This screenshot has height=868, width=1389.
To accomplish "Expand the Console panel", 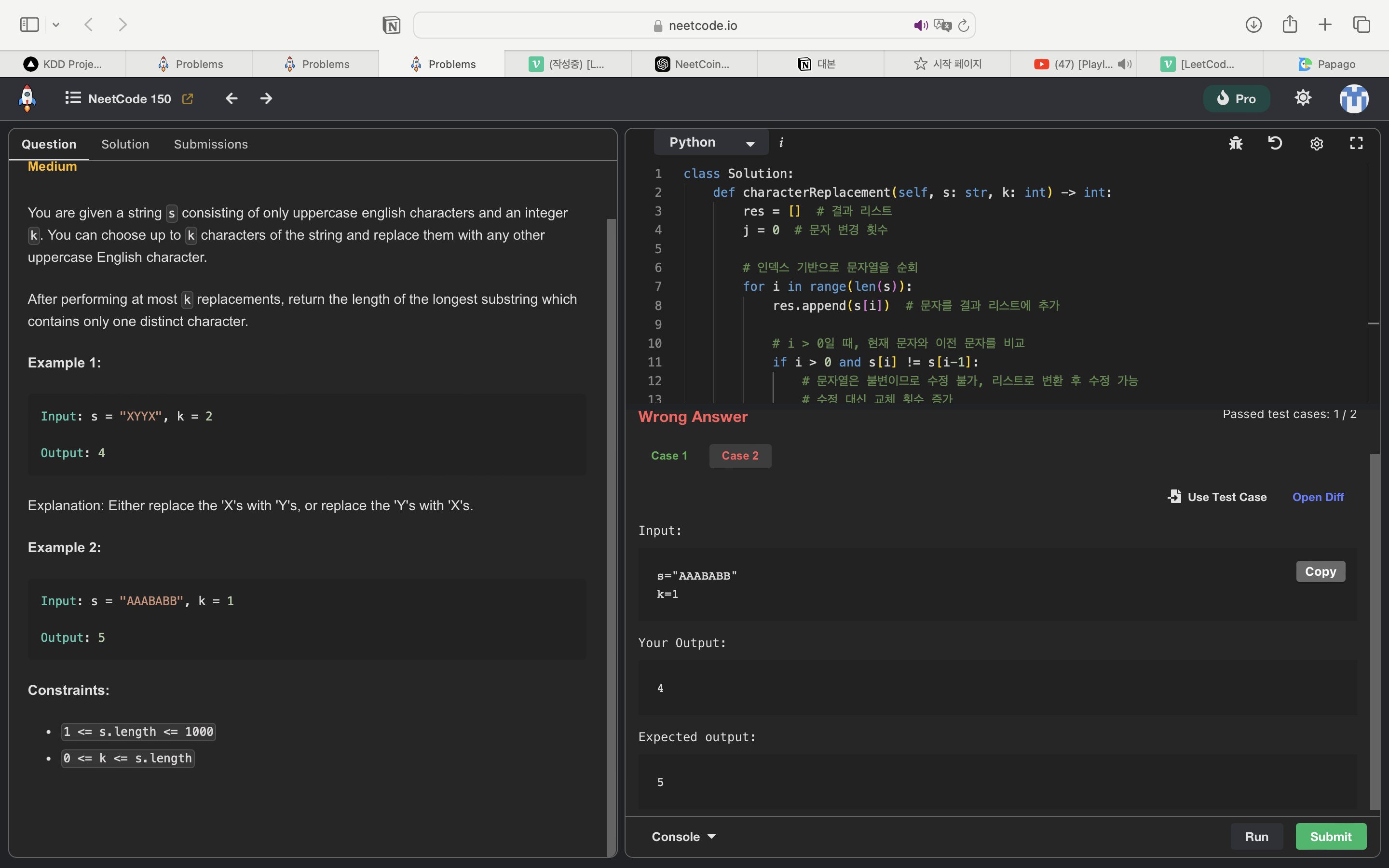I will click(683, 837).
